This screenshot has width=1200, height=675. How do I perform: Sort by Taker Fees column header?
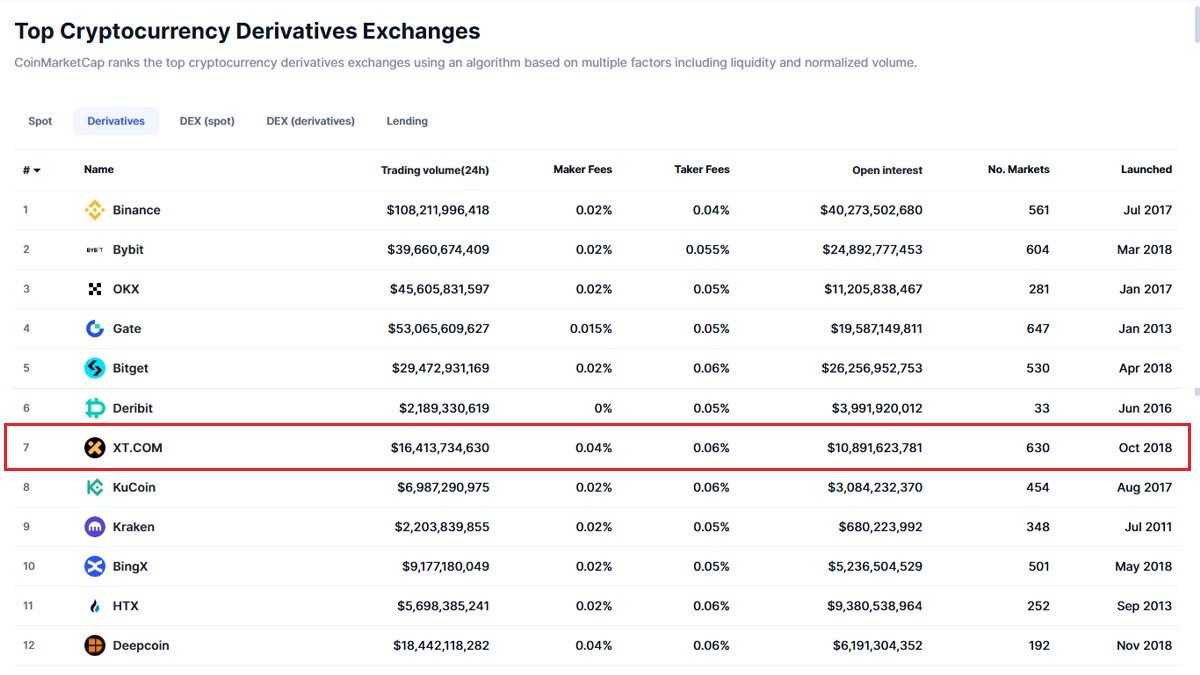click(x=702, y=170)
